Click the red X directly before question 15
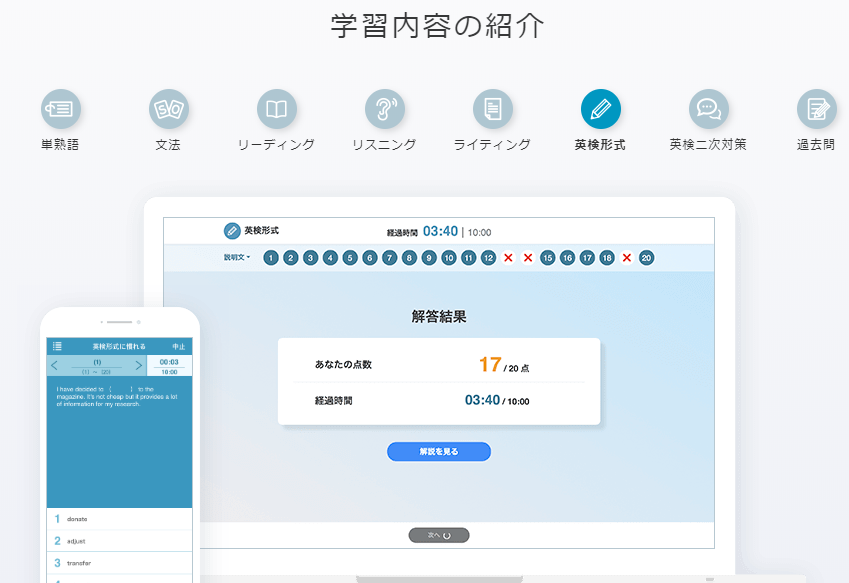Screen dimensions: 849x583 coord(528,258)
